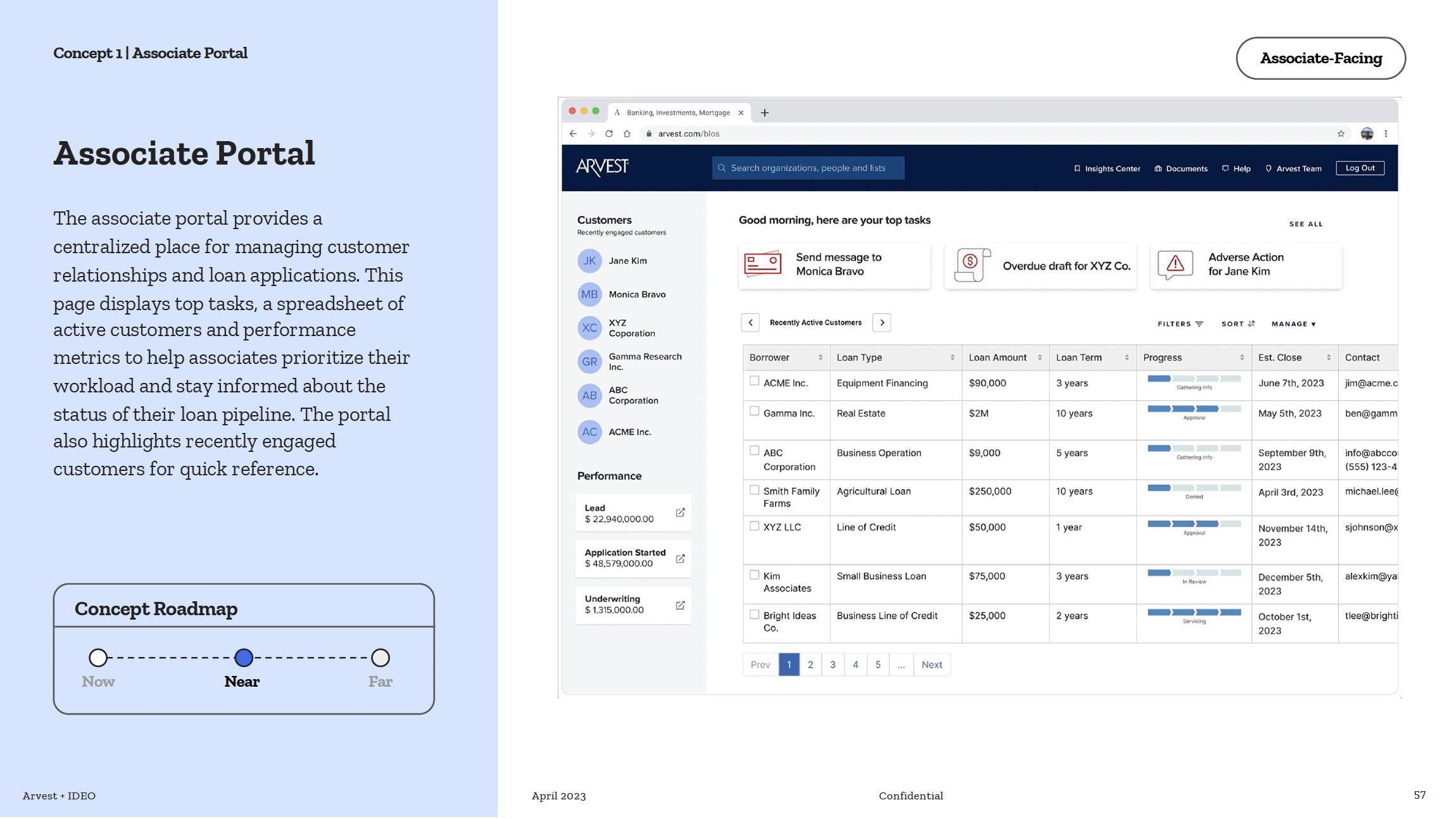Click Prev pagination button
This screenshot has height=819, width=1456.
(x=760, y=665)
